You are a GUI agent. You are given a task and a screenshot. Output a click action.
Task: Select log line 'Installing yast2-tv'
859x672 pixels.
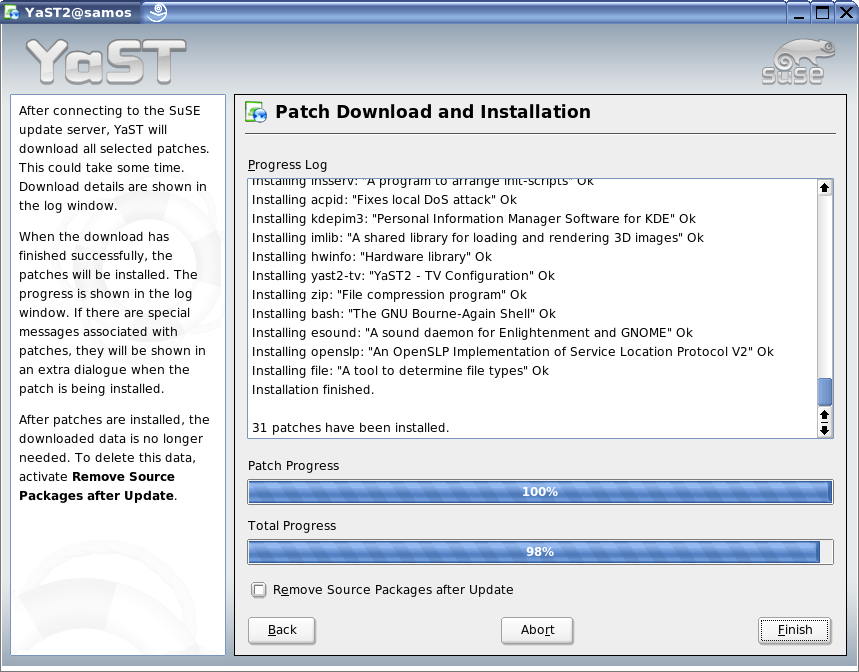(x=403, y=275)
